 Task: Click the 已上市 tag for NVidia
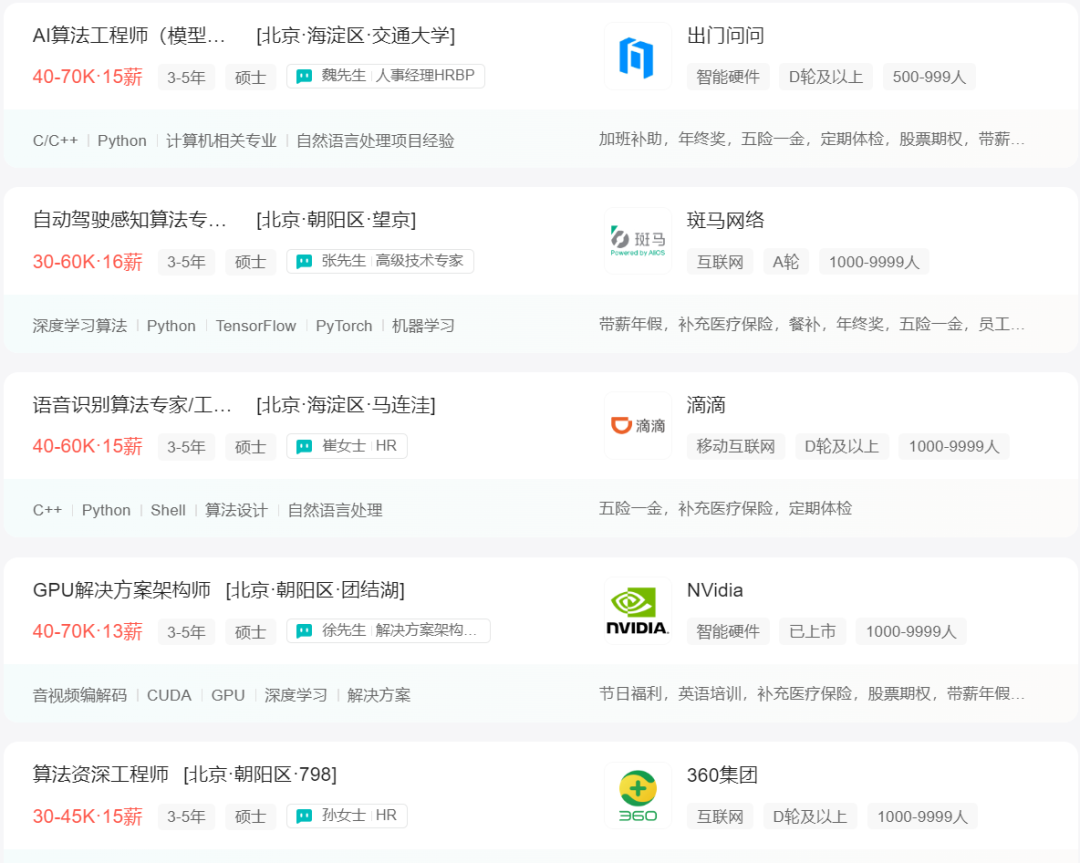point(812,632)
